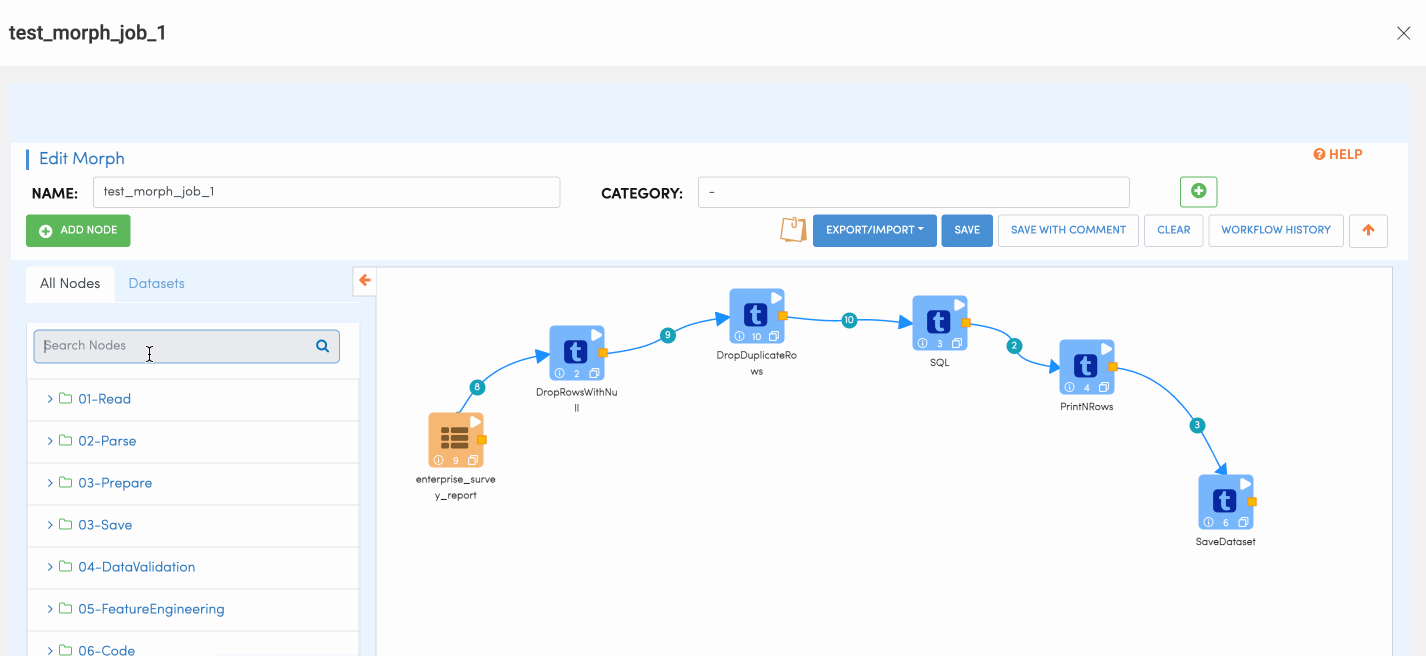Click the Clear button
This screenshot has width=1426, height=656.
[x=1174, y=230]
